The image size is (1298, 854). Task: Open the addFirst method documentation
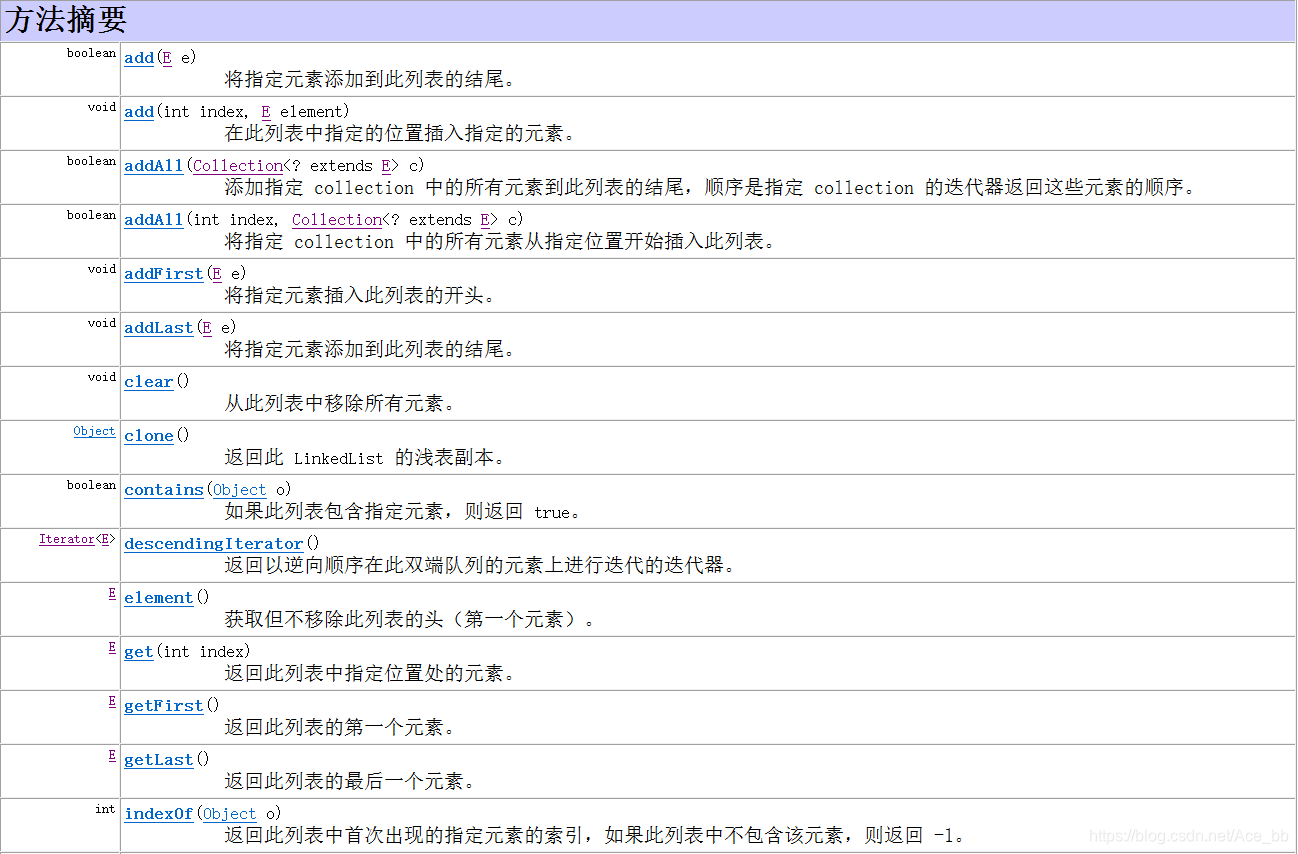(x=163, y=274)
